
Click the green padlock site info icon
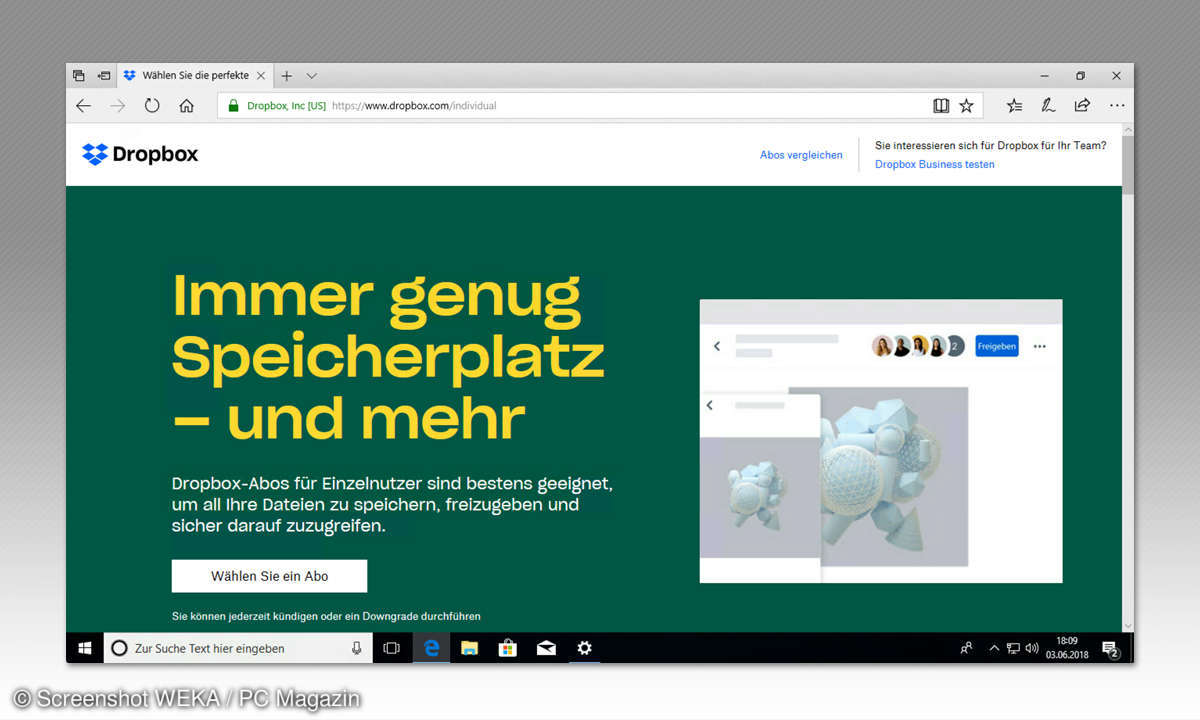(234, 105)
